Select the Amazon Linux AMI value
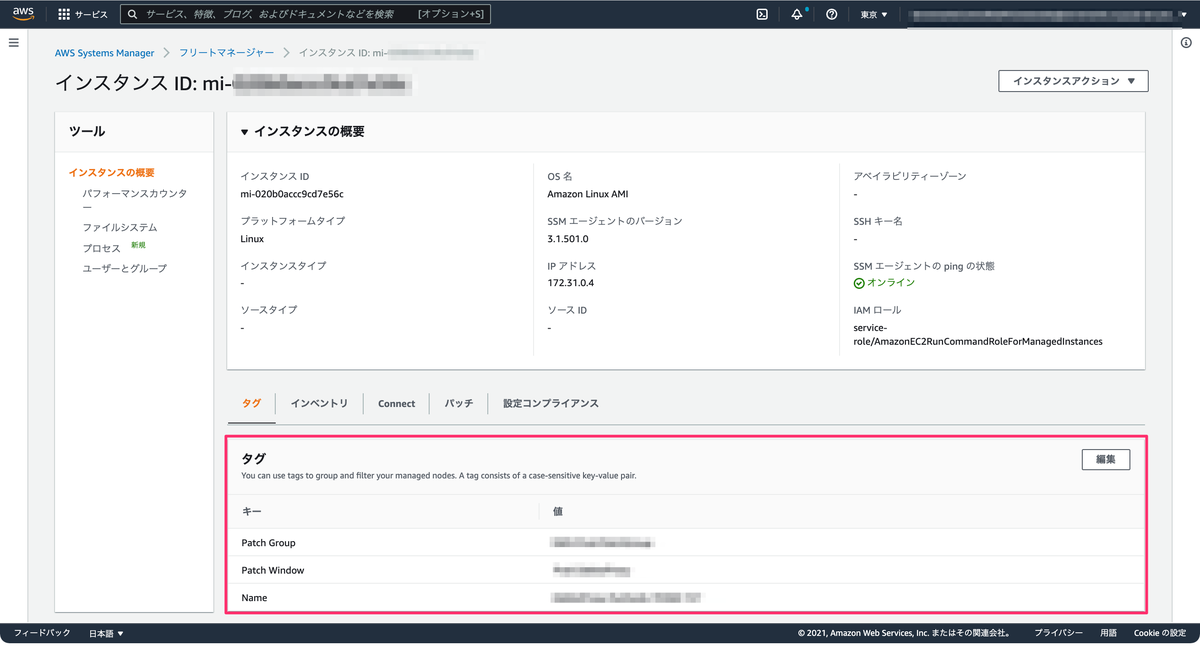Screen dimensions: 1200x662 [x=588, y=194]
